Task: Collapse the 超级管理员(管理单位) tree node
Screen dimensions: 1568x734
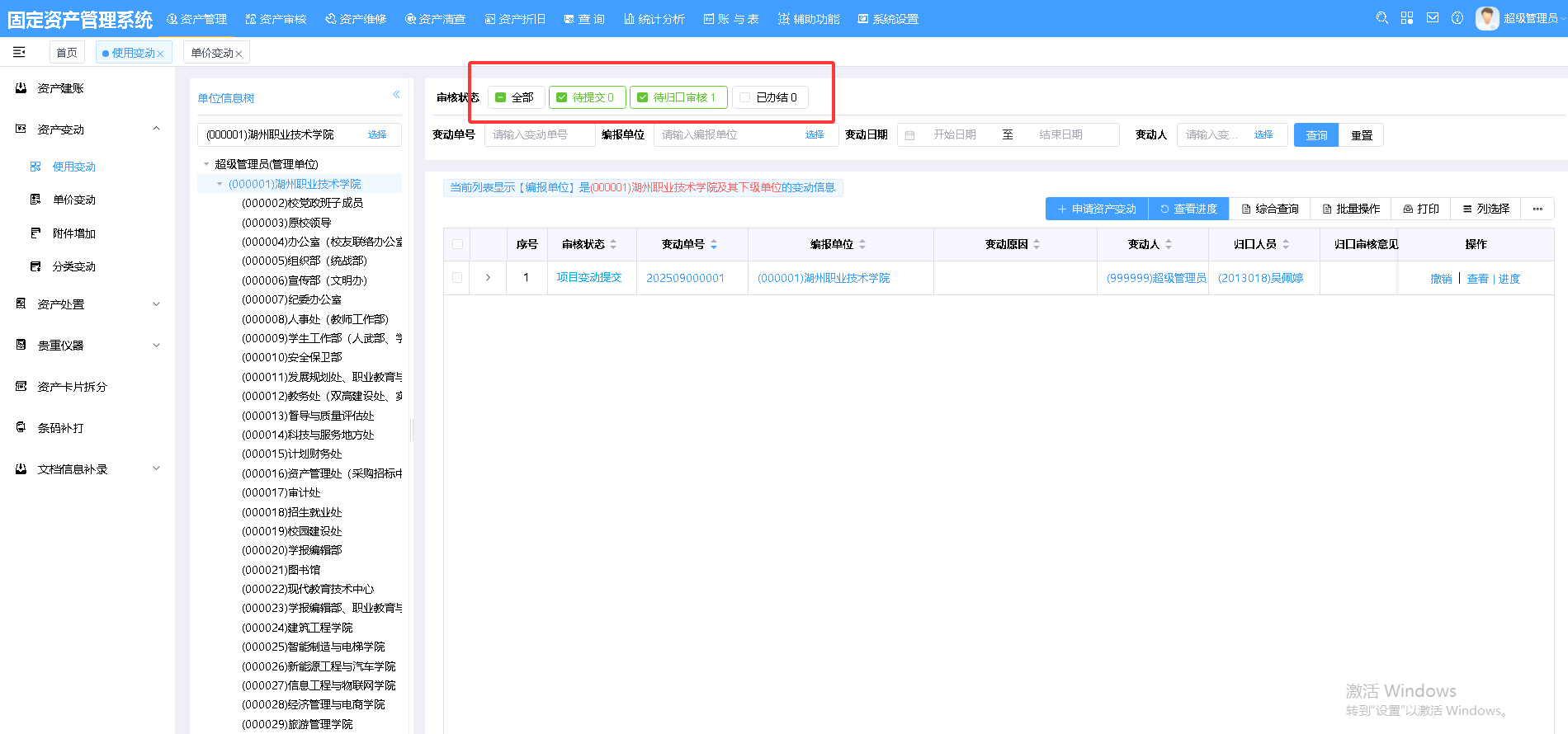Action: (x=206, y=164)
